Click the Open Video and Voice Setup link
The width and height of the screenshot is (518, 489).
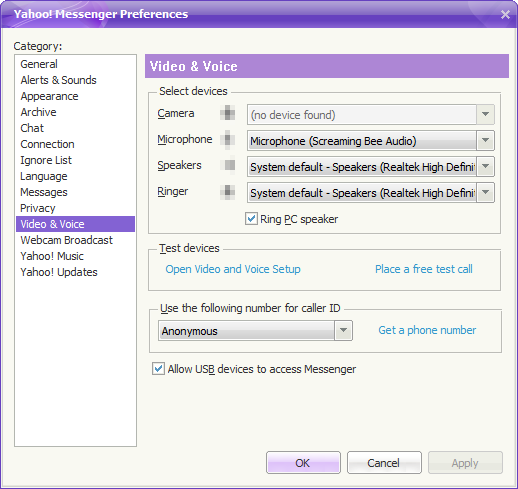tap(233, 269)
